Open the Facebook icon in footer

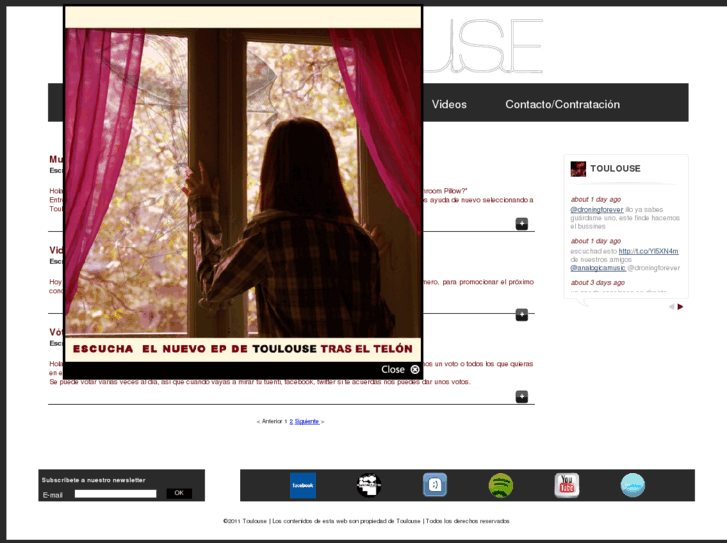(303, 485)
